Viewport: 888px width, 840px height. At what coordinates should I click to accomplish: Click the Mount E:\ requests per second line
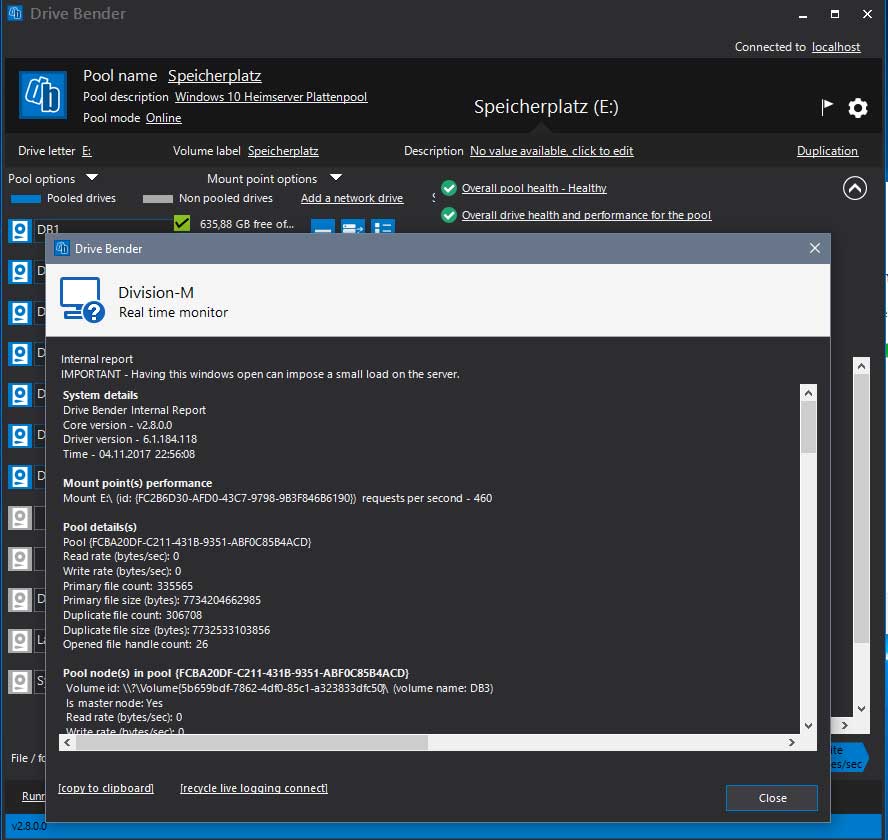tap(278, 498)
